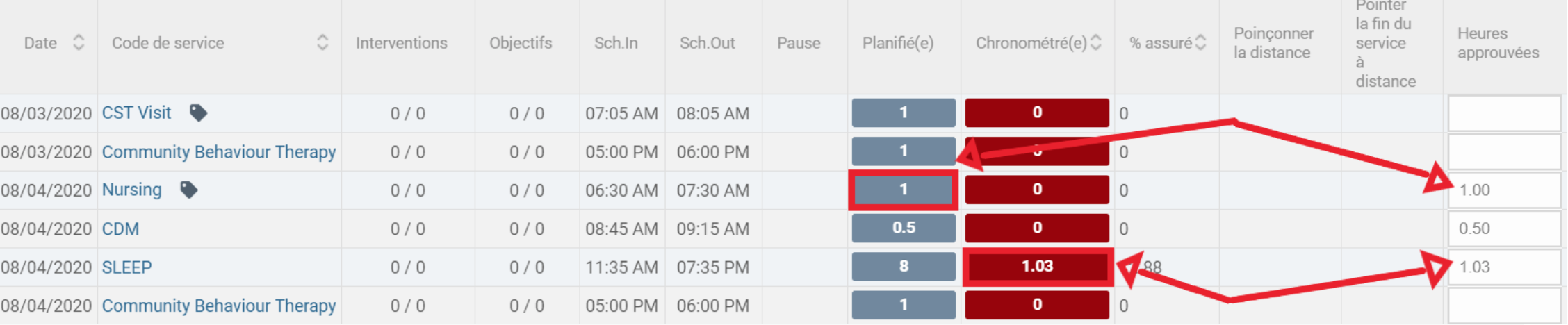Click the planned value 8 for SLEEP
The width and height of the screenshot is (1568, 325).
click(904, 267)
